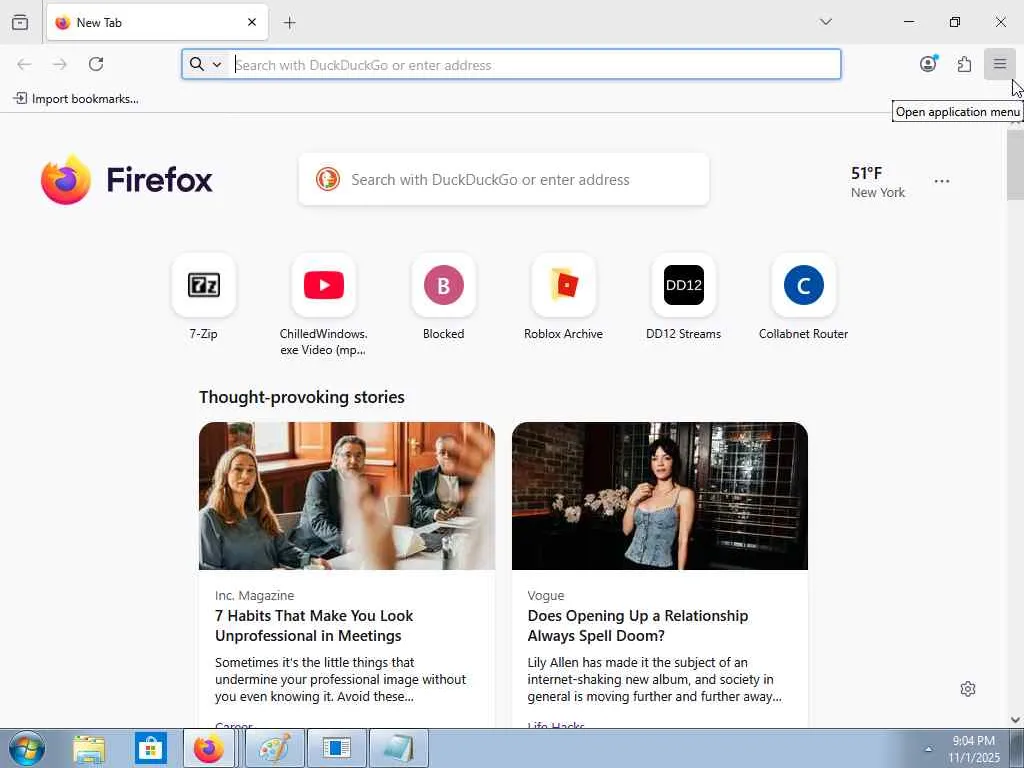Open the blue window app taskbar icon
Viewport: 1024px width, 768px height.
pyautogui.click(x=336, y=748)
